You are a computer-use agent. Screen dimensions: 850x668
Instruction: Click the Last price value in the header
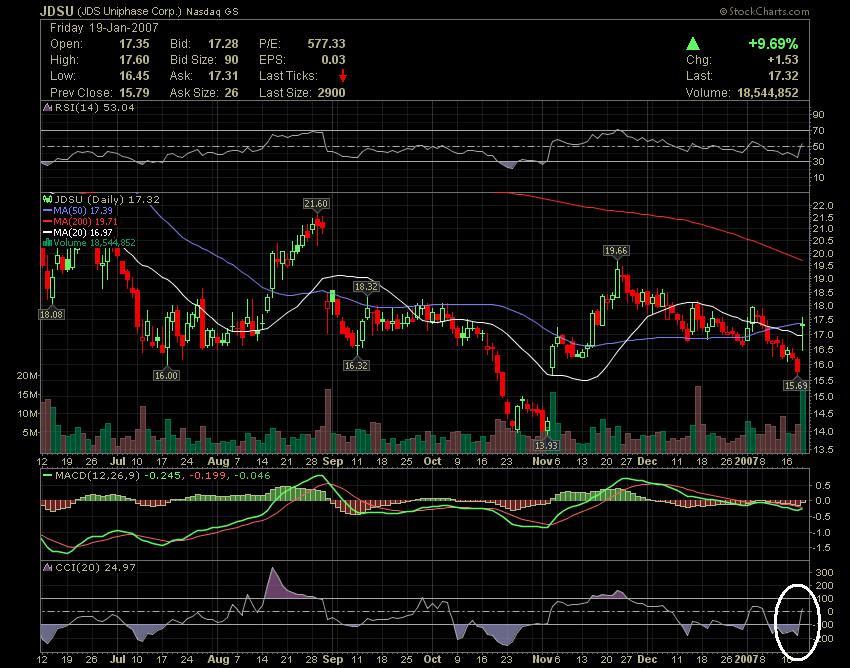[783, 76]
